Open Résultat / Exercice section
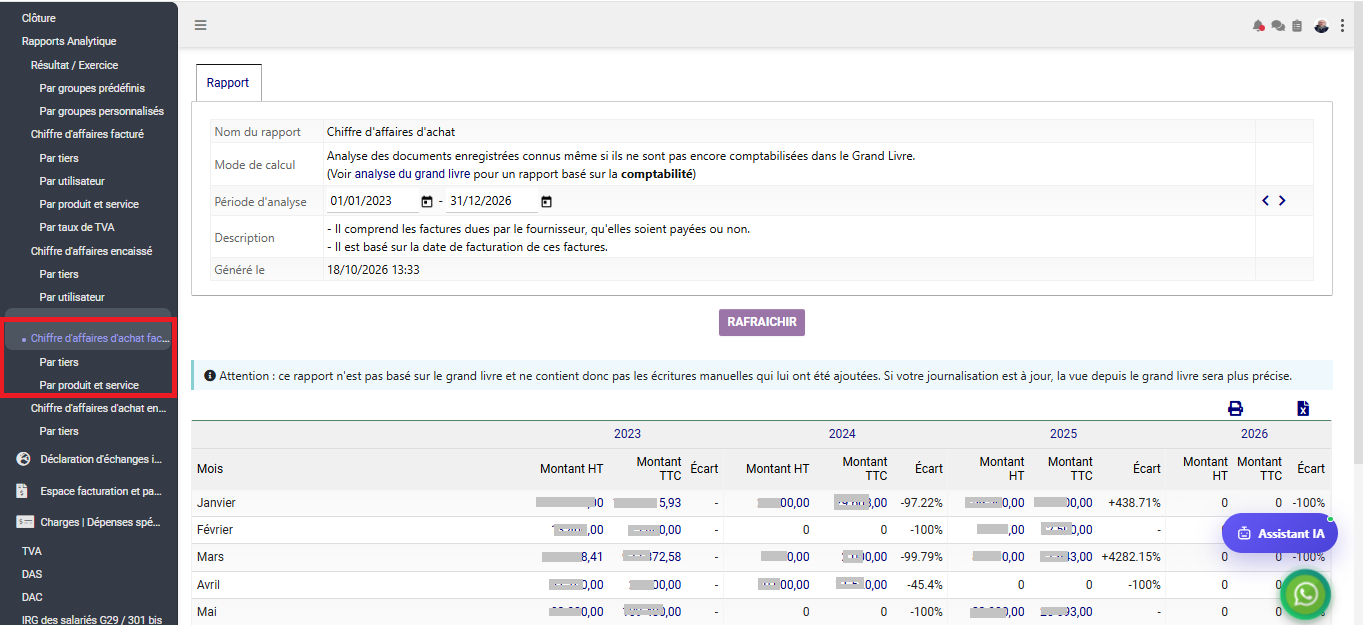Image resolution: width=1363 pixels, height=625 pixels. point(74,65)
